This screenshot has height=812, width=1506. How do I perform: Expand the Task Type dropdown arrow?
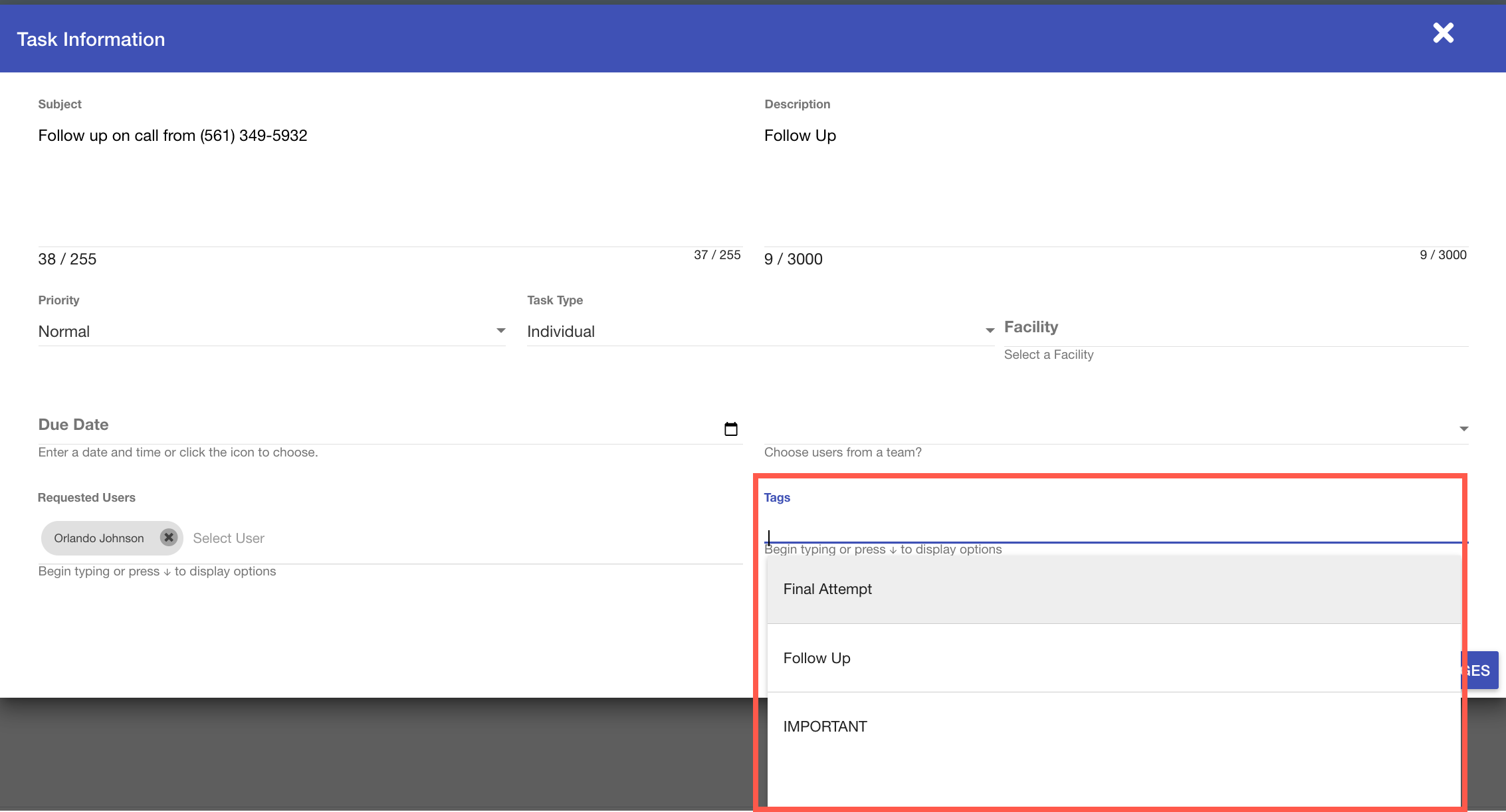[990, 331]
